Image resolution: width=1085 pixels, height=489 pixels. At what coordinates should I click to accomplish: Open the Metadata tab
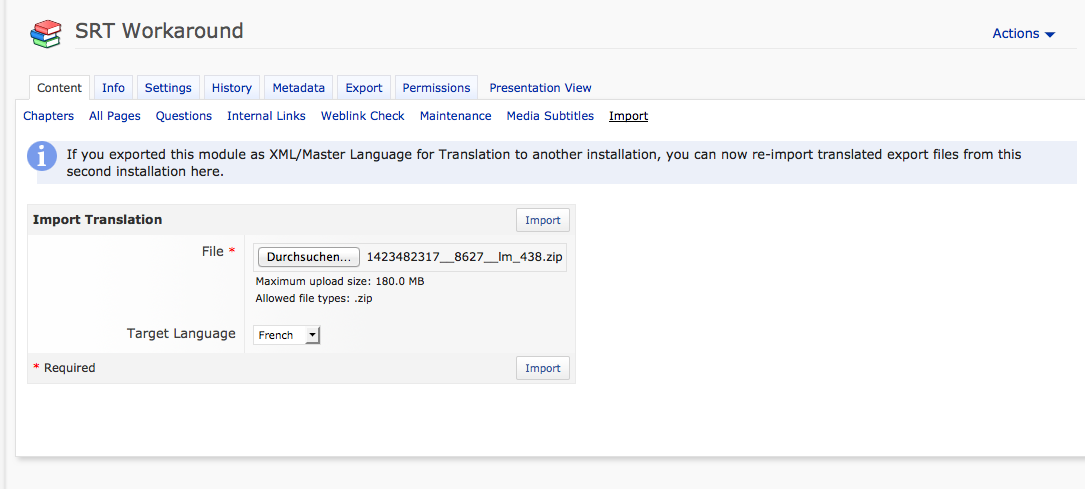(x=298, y=88)
